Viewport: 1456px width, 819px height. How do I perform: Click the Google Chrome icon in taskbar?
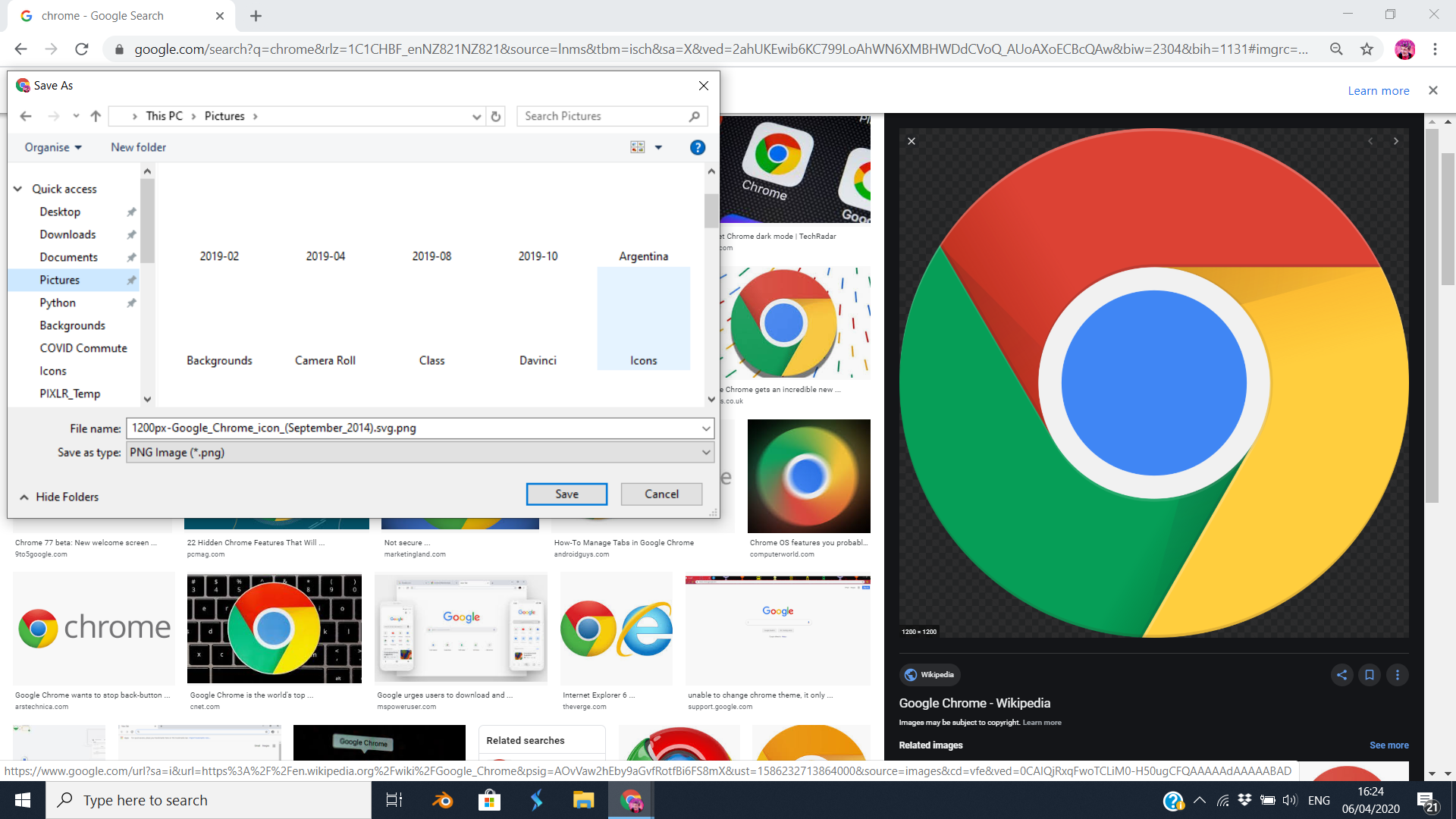point(631,799)
